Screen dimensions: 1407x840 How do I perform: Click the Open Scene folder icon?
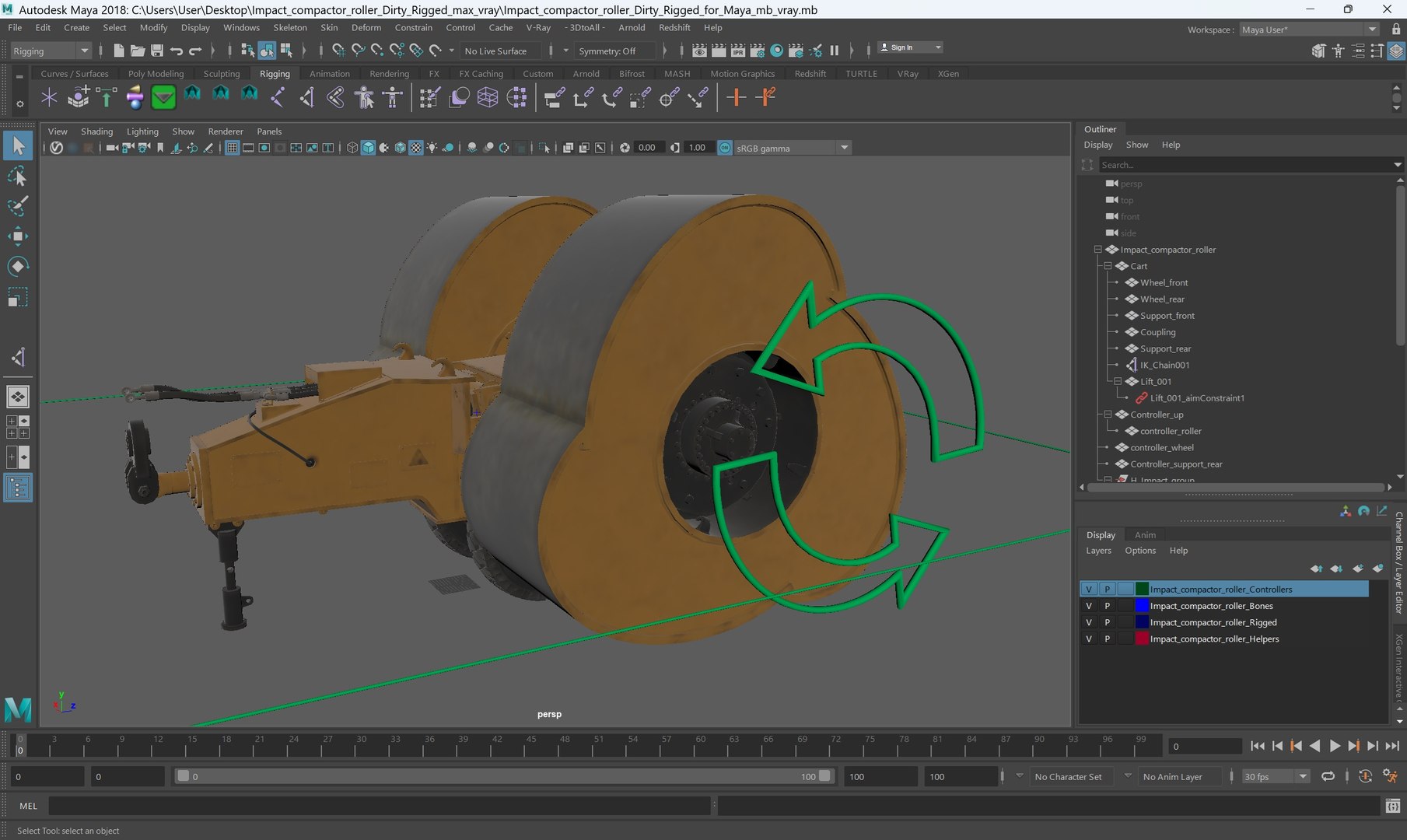pyautogui.click(x=138, y=51)
